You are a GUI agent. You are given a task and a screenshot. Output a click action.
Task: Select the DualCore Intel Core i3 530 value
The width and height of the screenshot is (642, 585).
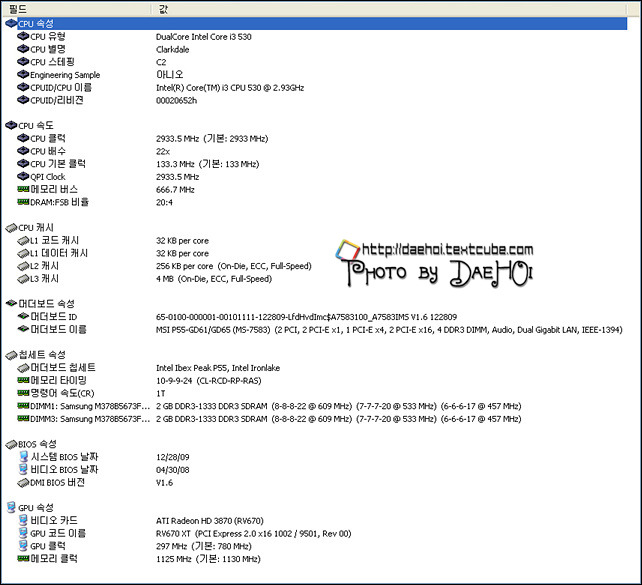(203, 37)
